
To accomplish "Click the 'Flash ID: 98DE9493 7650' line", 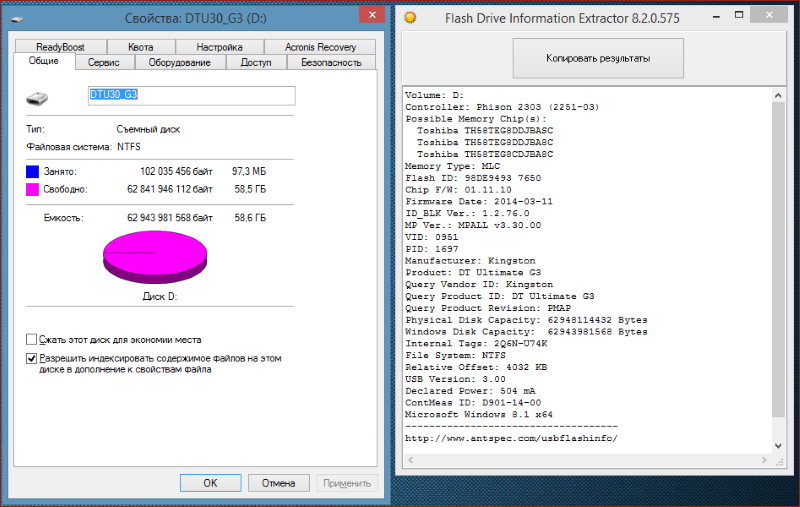I will [473, 178].
